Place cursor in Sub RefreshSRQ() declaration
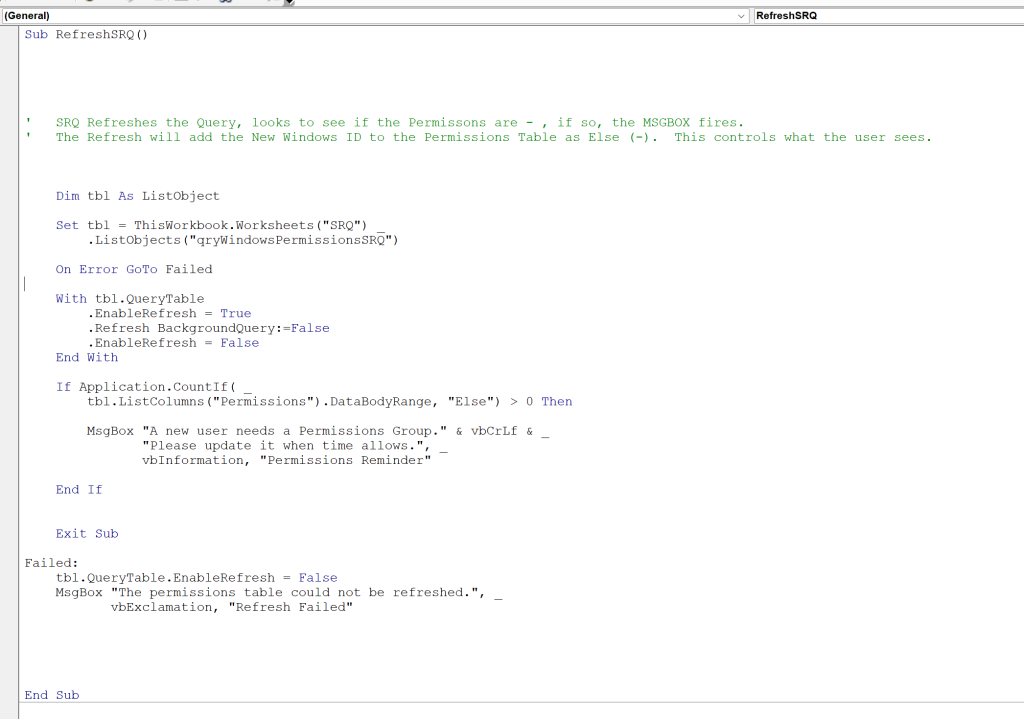Screen dimensions: 1024x719 86,35
